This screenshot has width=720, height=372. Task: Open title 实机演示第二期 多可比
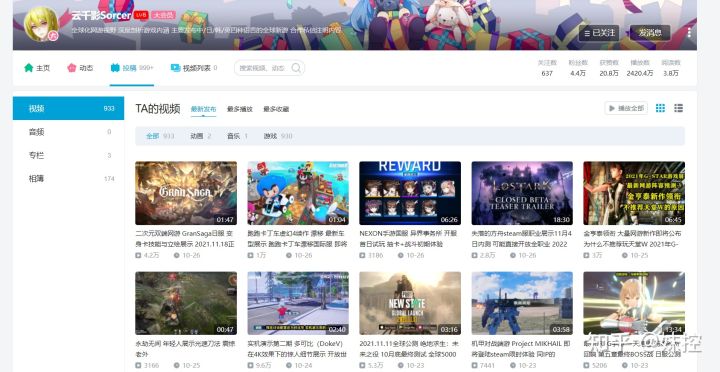(x=298, y=349)
